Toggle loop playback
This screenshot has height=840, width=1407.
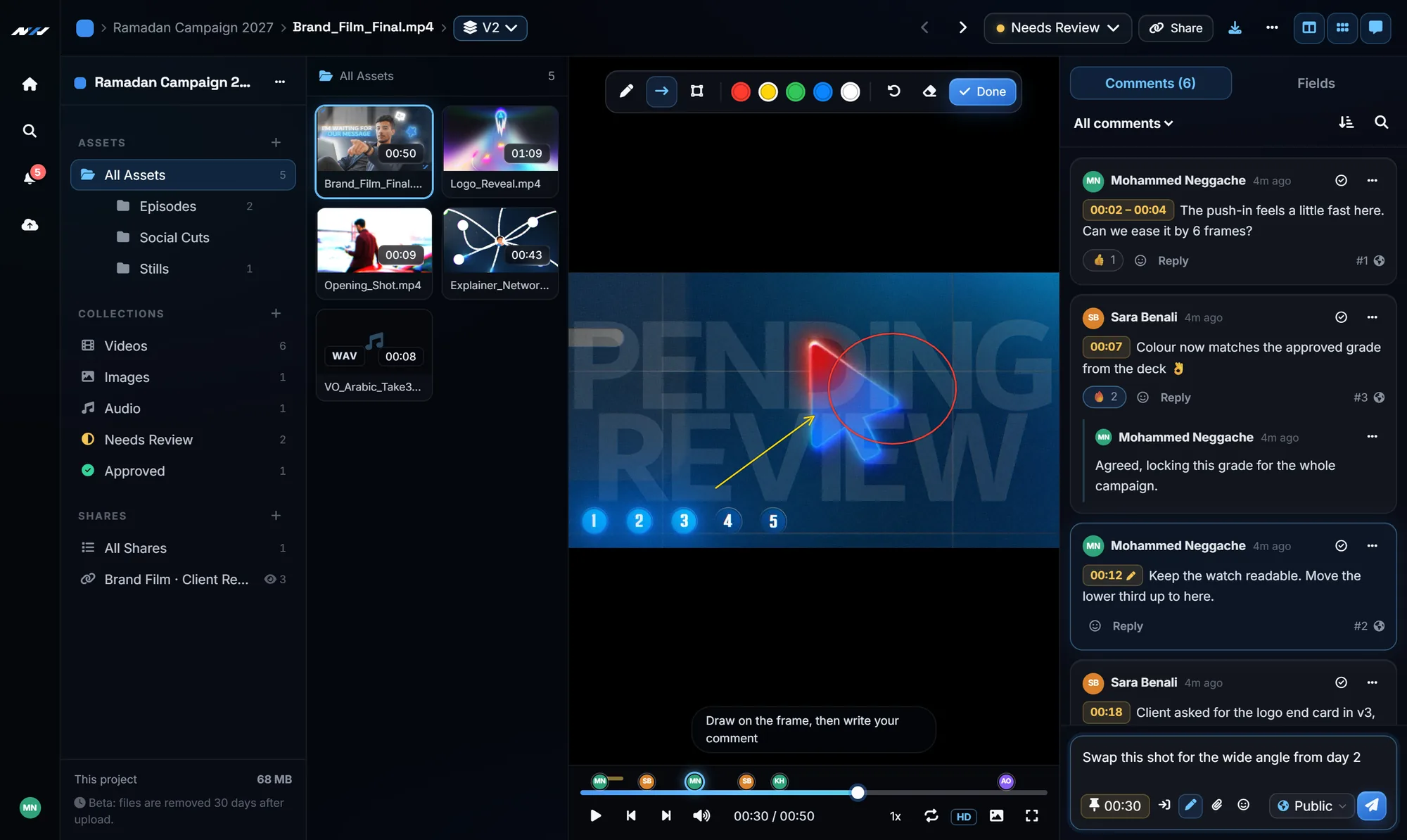point(931,816)
